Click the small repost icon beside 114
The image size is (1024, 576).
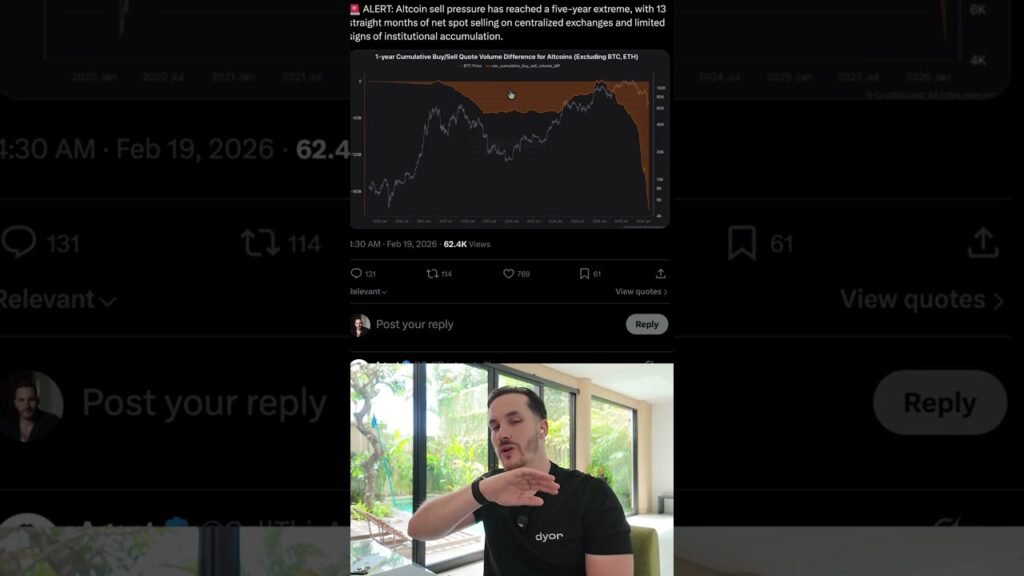click(x=432, y=274)
